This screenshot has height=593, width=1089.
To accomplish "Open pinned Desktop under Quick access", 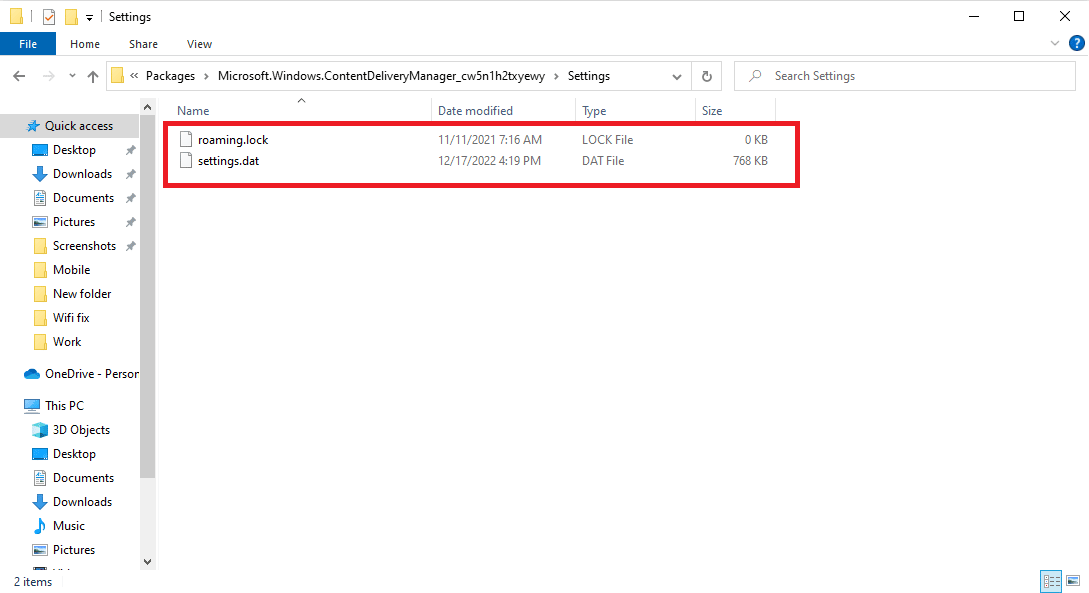I will 74,150.
